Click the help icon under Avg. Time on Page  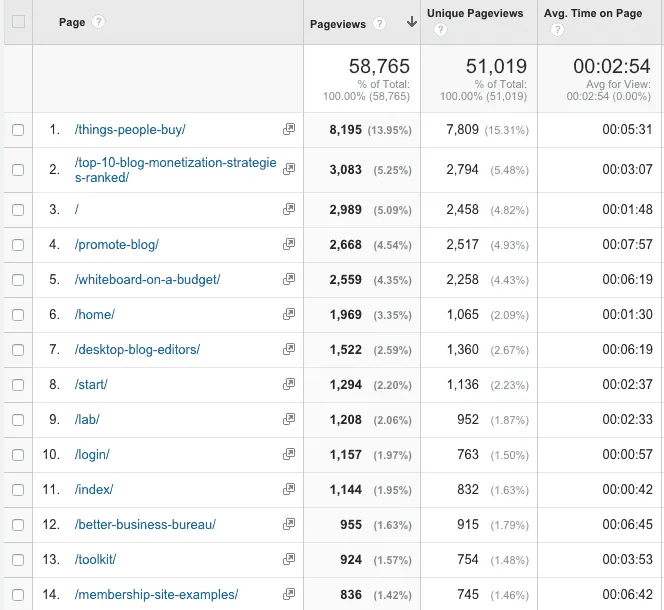pyautogui.click(x=557, y=30)
